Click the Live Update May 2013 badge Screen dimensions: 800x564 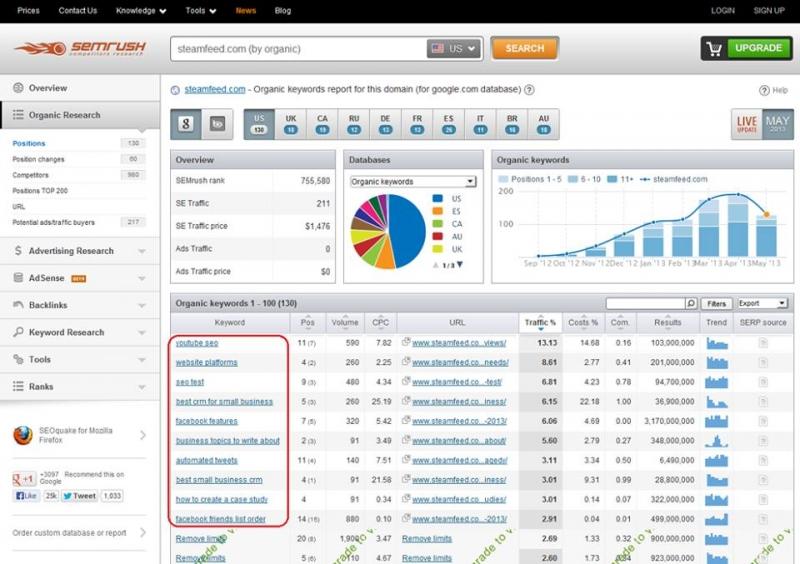[762, 124]
